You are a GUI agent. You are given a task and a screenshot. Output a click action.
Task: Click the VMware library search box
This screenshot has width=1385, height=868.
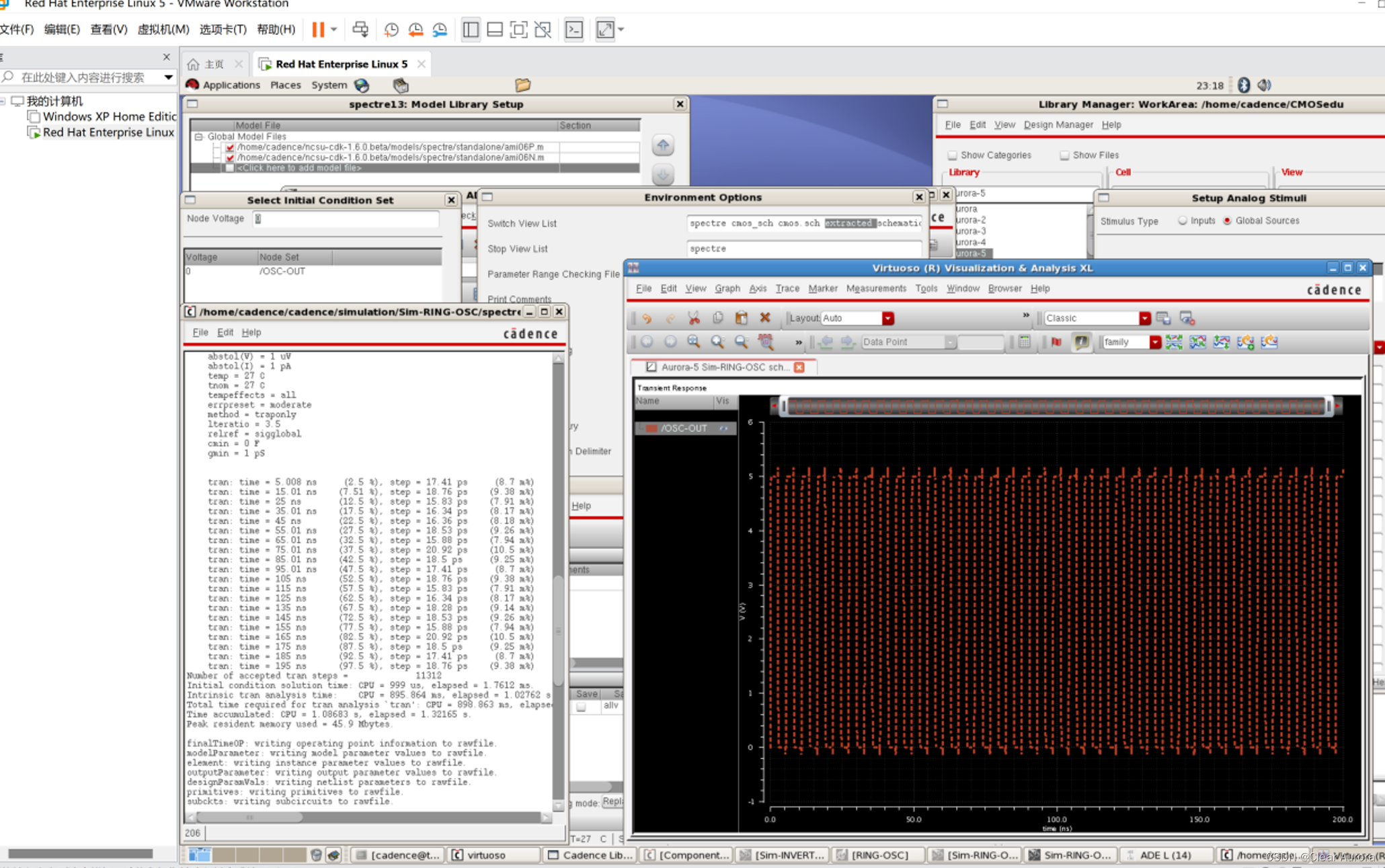coord(81,77)
